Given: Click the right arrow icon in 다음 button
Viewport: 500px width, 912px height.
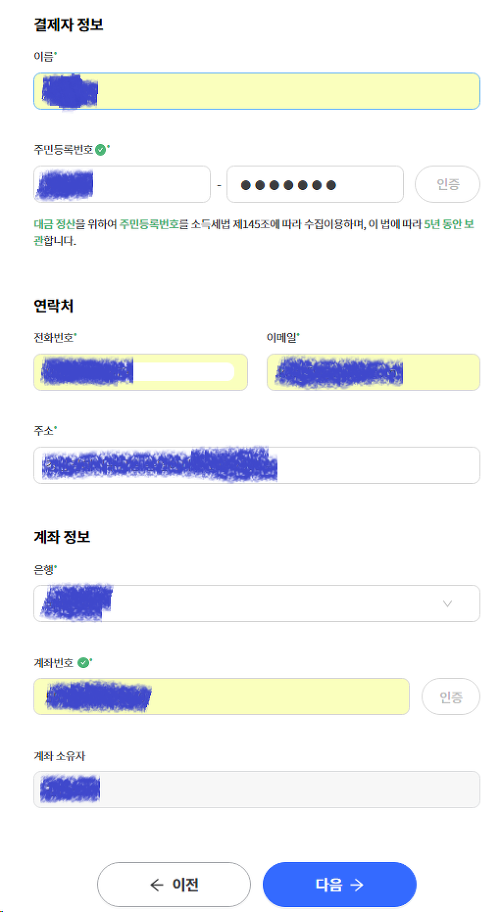Looking at the screenshot, I should click(357, 885).
